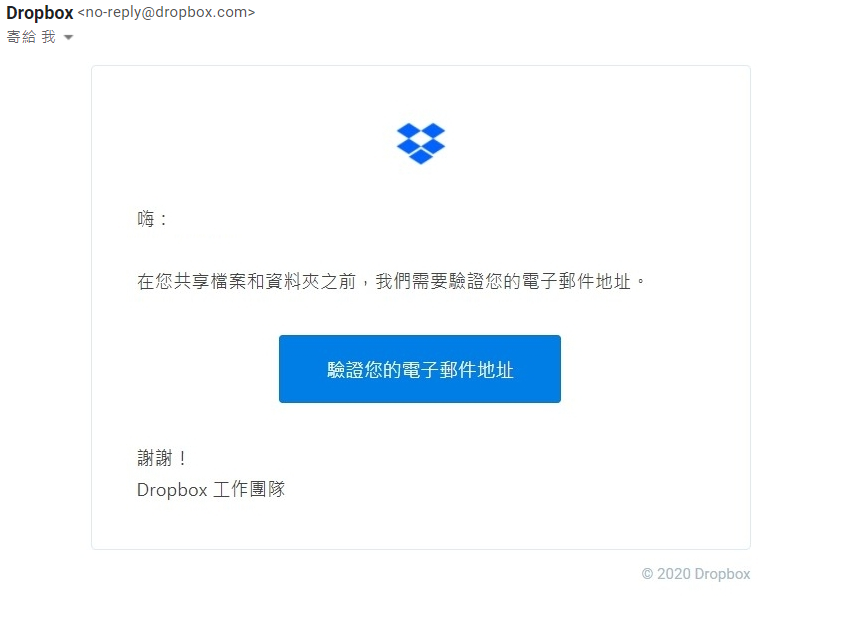Click the 謝謝! closing text
This screenshot has width=859, height=627.
coord(162,458)
